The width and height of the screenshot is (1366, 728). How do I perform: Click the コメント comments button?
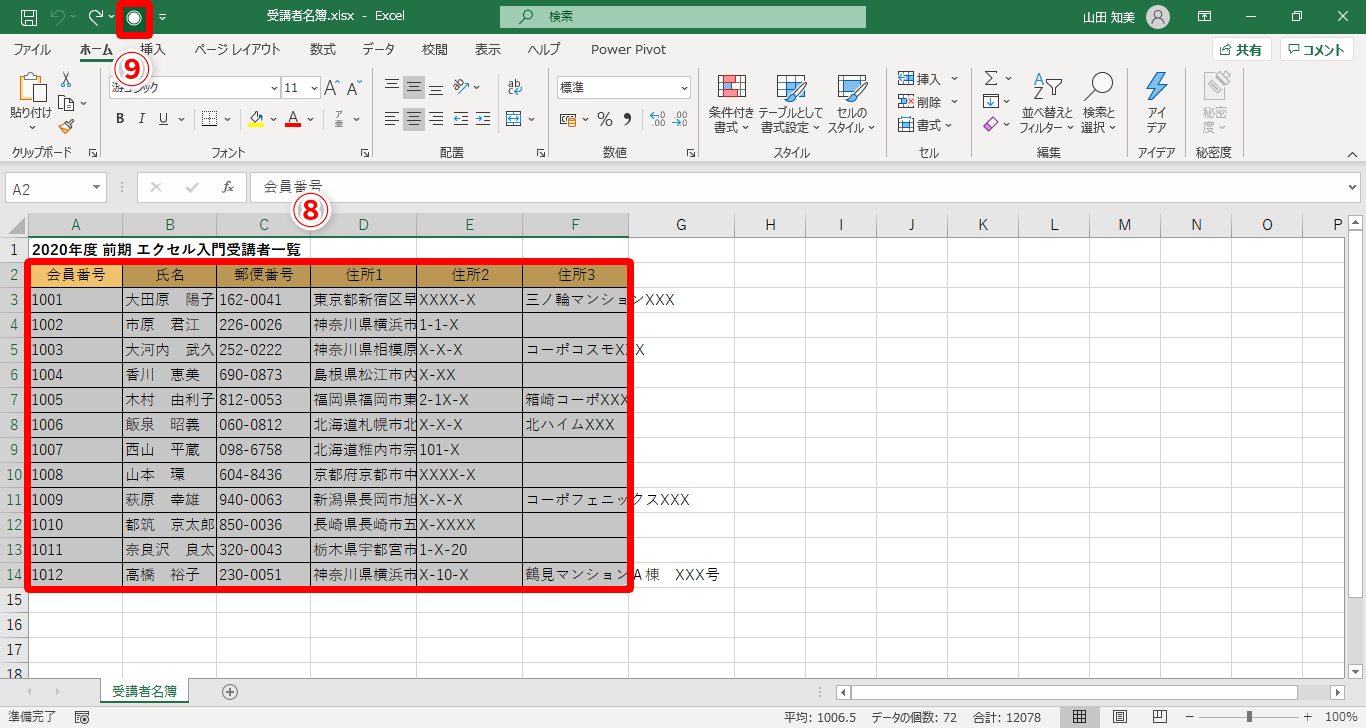pos(1316,49)
